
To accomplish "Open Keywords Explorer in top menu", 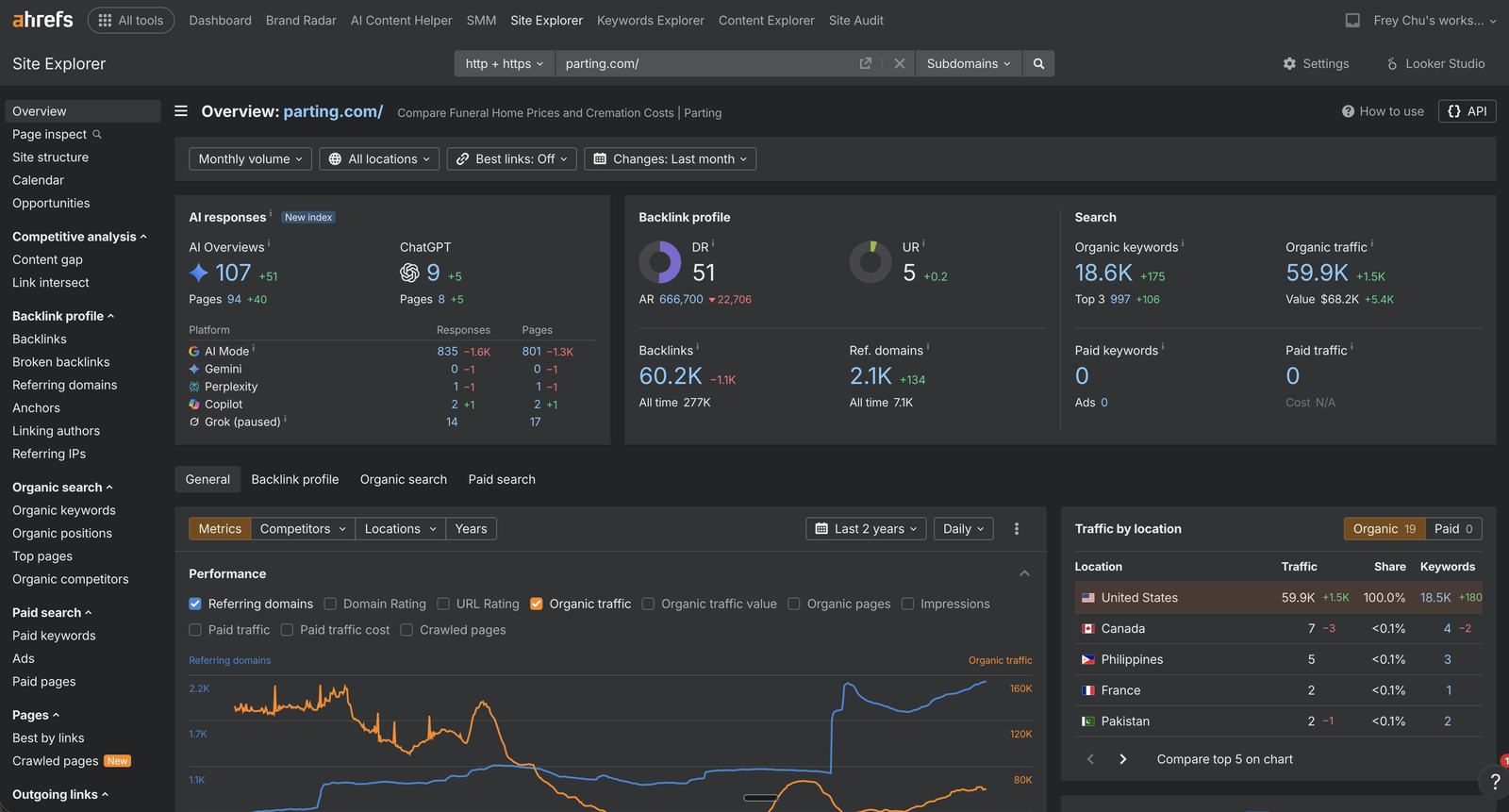I will (651, 20).
